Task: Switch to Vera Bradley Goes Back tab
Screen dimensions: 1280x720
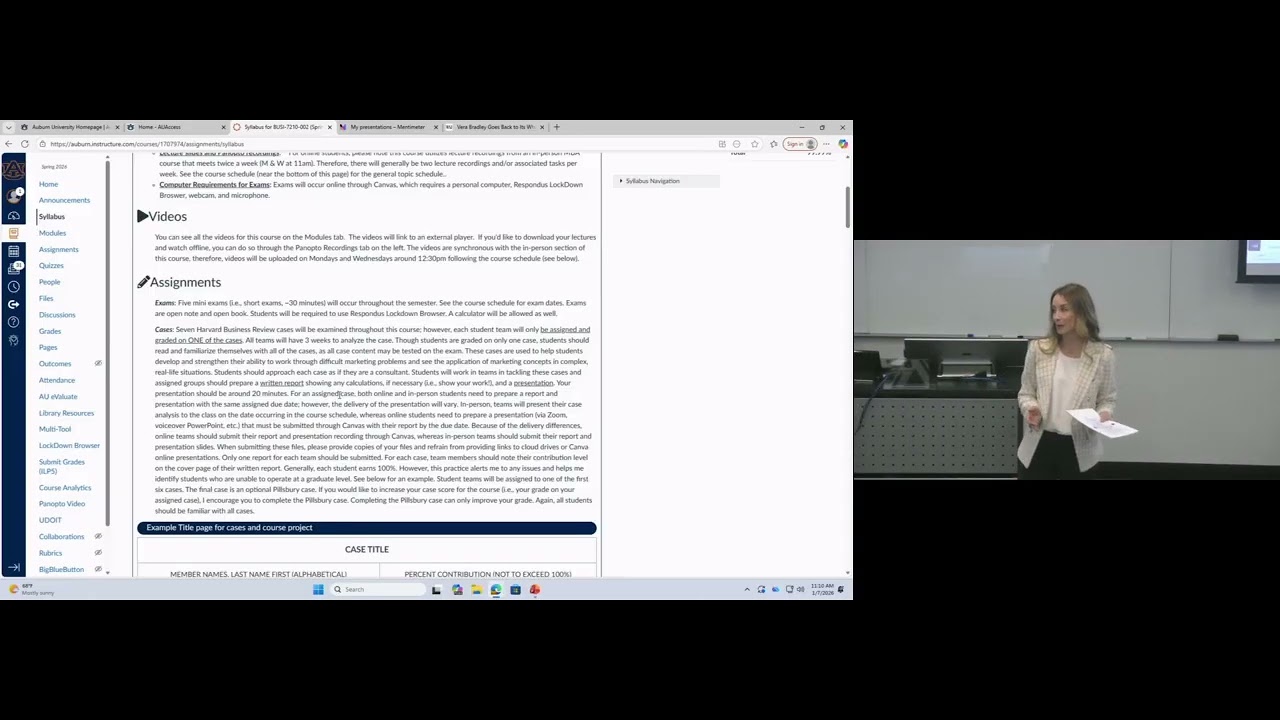Action: (x=494, y=127)
